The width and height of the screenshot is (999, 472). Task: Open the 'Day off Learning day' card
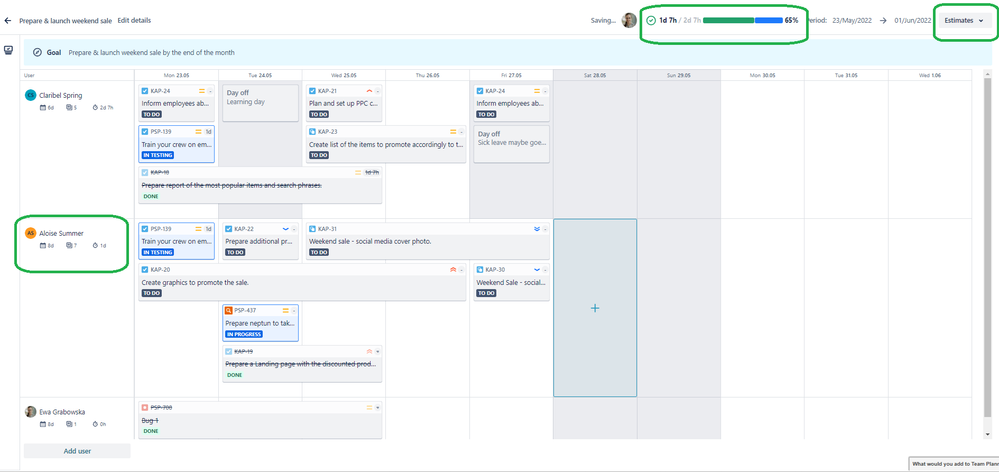(x=260, y=103)
